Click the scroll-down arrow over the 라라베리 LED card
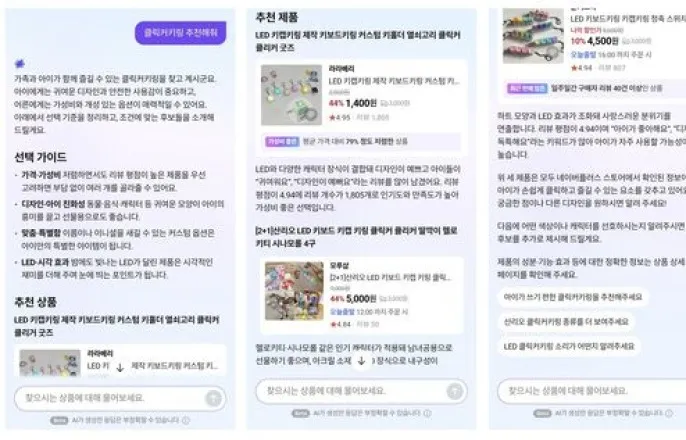 (x=120, y=368)
